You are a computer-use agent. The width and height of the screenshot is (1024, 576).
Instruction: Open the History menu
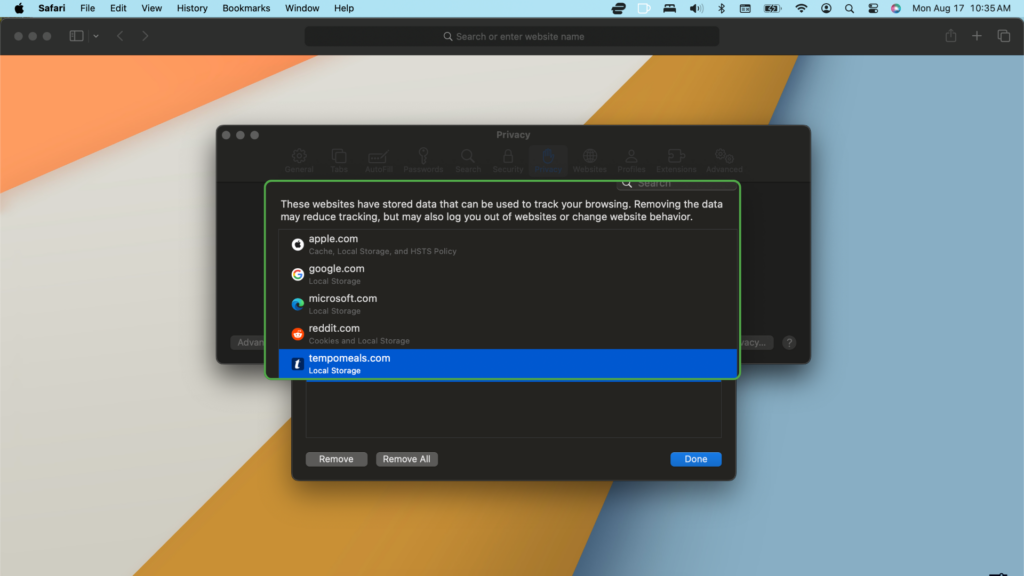pos(192,8)
